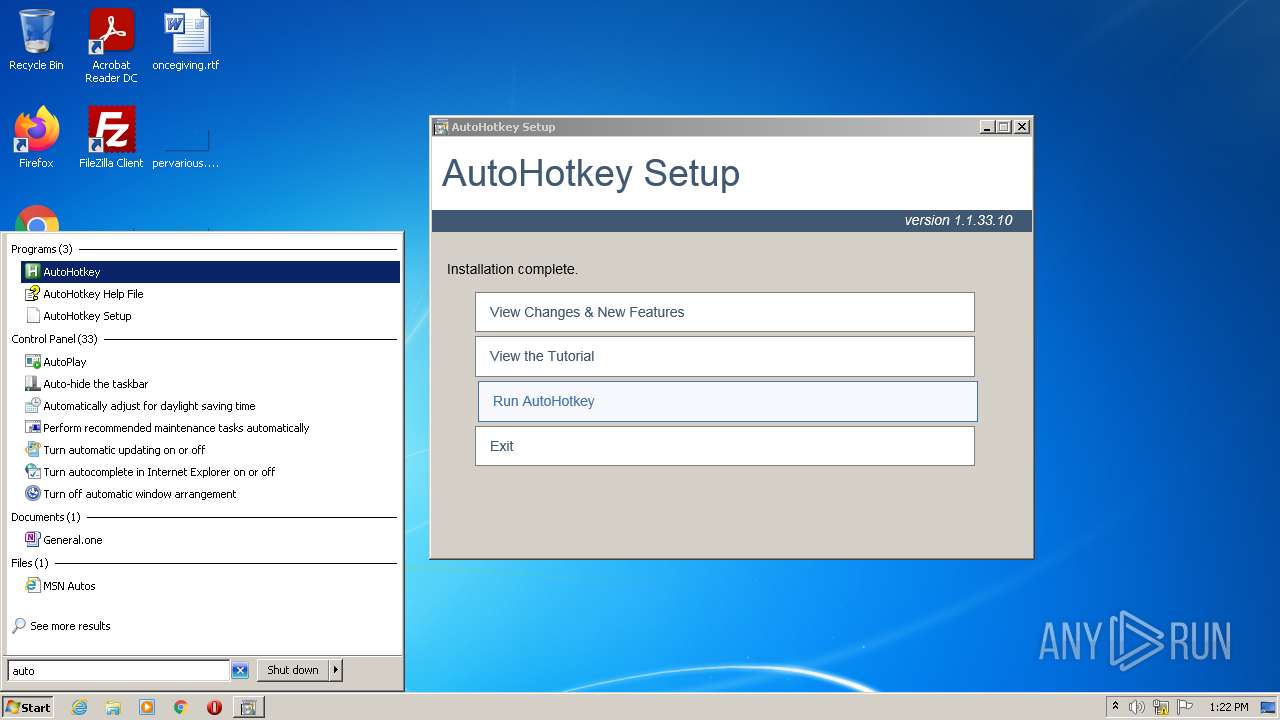Click the General.one OneNote icon
1280x720 pixels.
point(32,540)
